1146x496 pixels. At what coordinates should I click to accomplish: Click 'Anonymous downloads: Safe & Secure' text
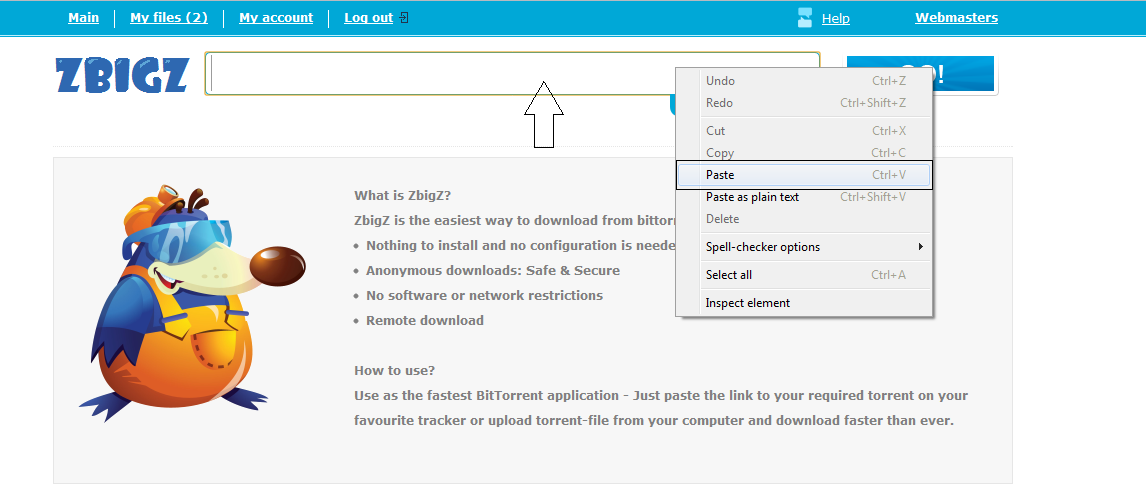pyautogui.click(x=493, y=270)
